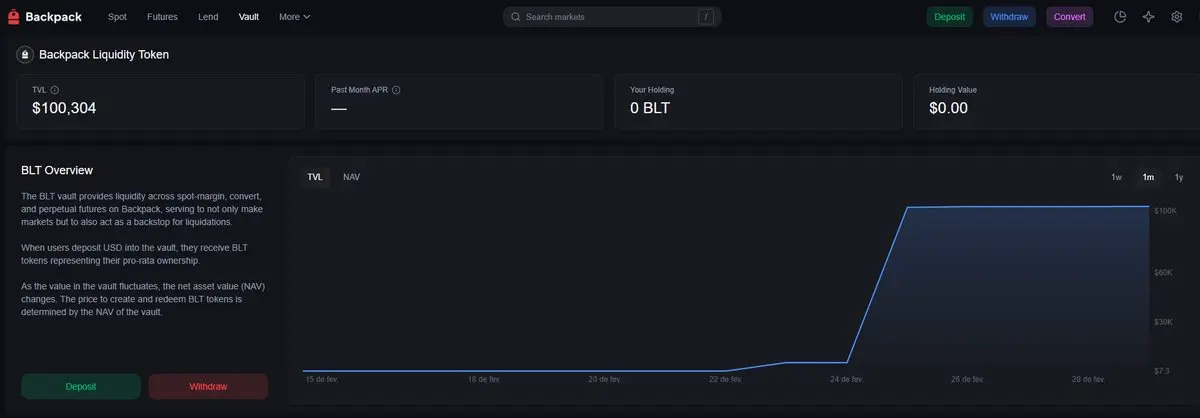1200x418 pixels.
Task: Click the search magnifier icon
Action: 515,17
